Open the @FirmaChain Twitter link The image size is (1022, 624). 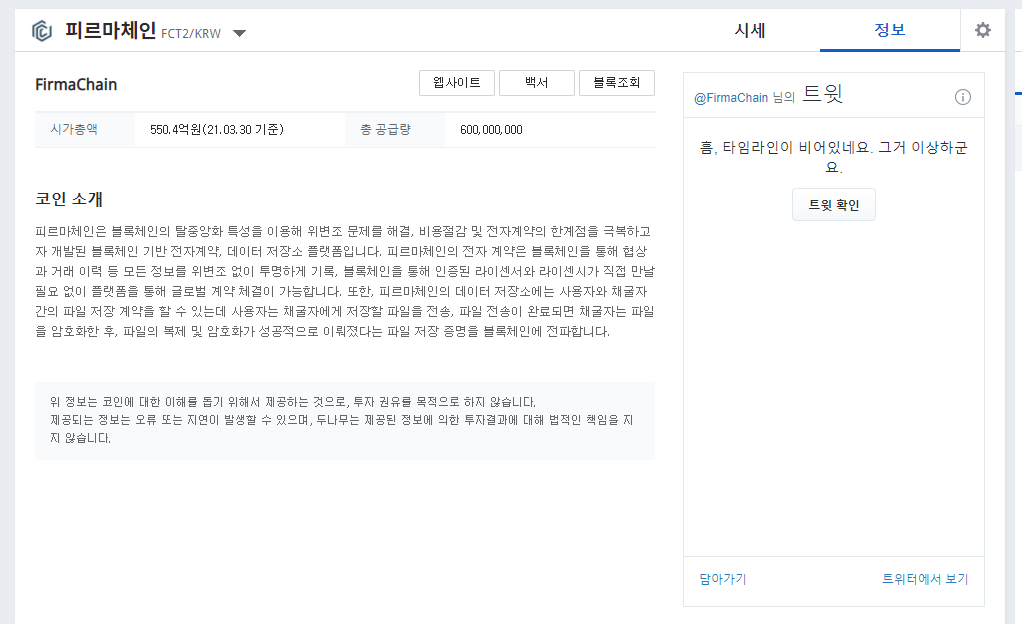[x=731, y=98]
